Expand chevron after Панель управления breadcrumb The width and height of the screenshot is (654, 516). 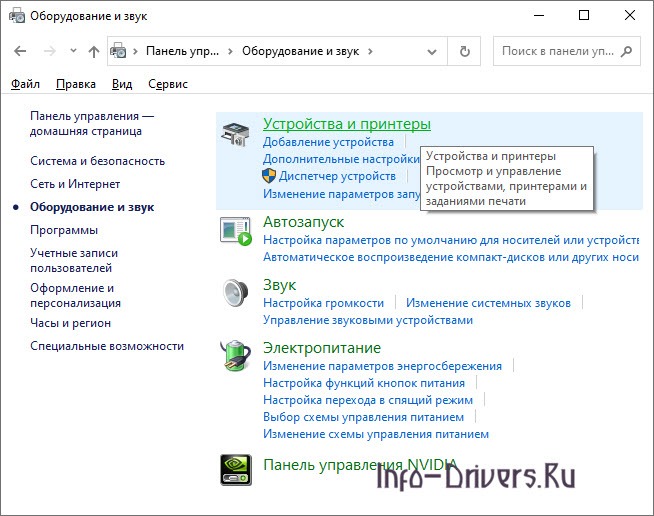pos(229,51)
